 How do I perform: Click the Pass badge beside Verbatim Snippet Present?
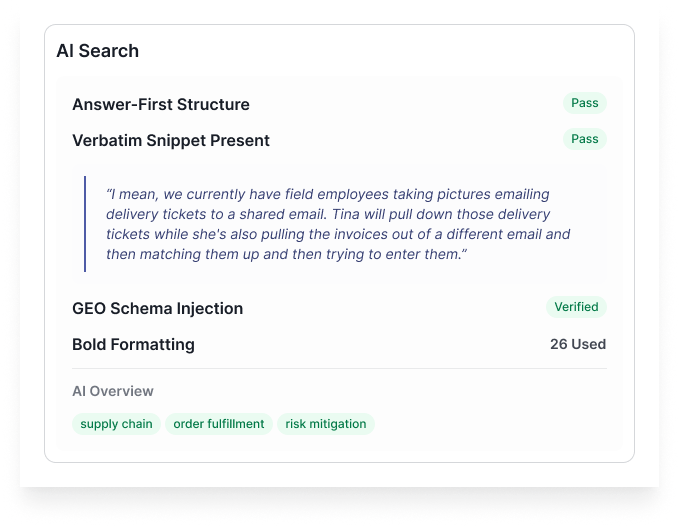click(584, 139)
